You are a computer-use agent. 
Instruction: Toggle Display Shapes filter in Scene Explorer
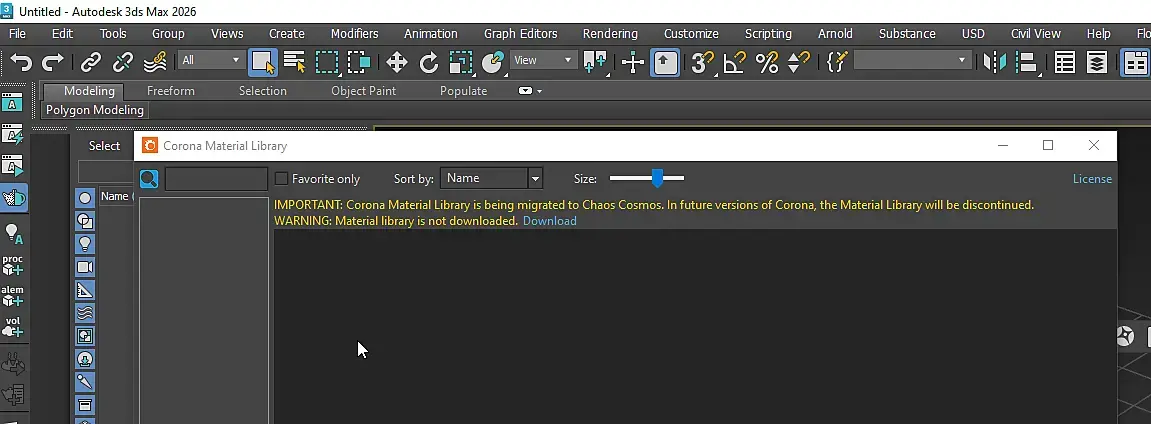[x=85, y=221]
